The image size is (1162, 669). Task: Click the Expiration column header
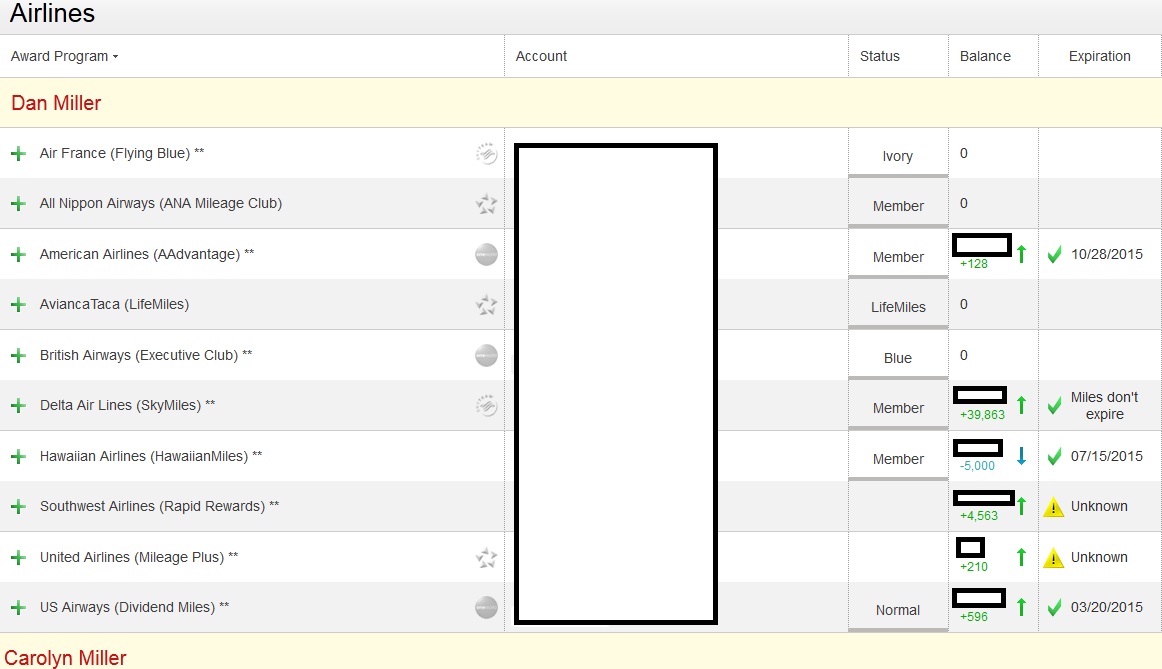pyautogui.click(x=1099, y=57)
